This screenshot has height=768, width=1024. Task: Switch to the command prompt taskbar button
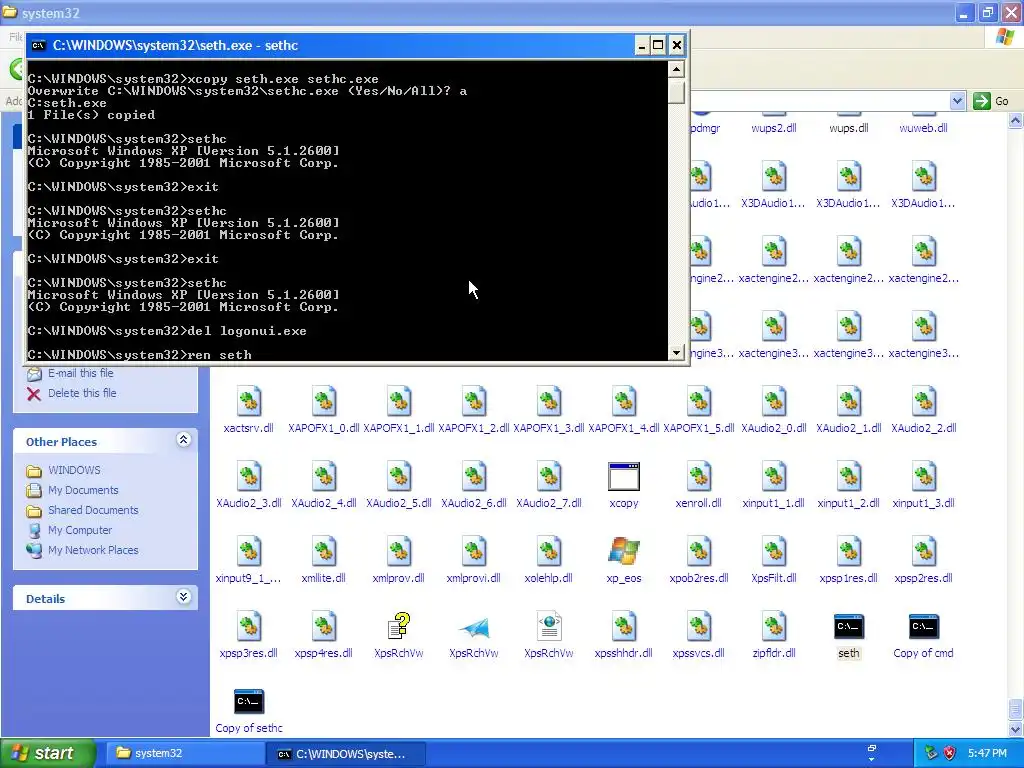pyautogui.click(x=346, y=754)
